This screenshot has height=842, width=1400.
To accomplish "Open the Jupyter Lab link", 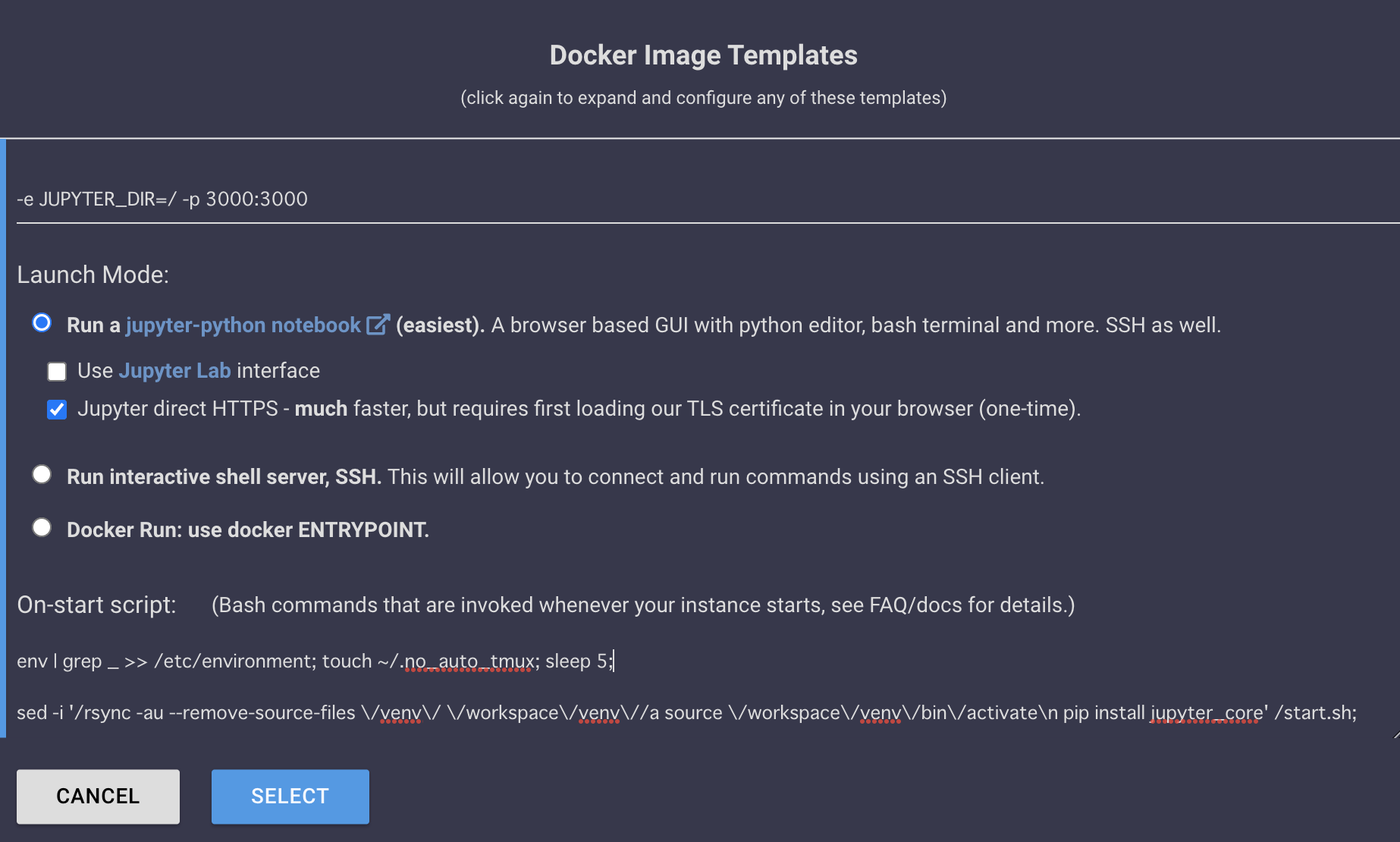I will point(175,371).
